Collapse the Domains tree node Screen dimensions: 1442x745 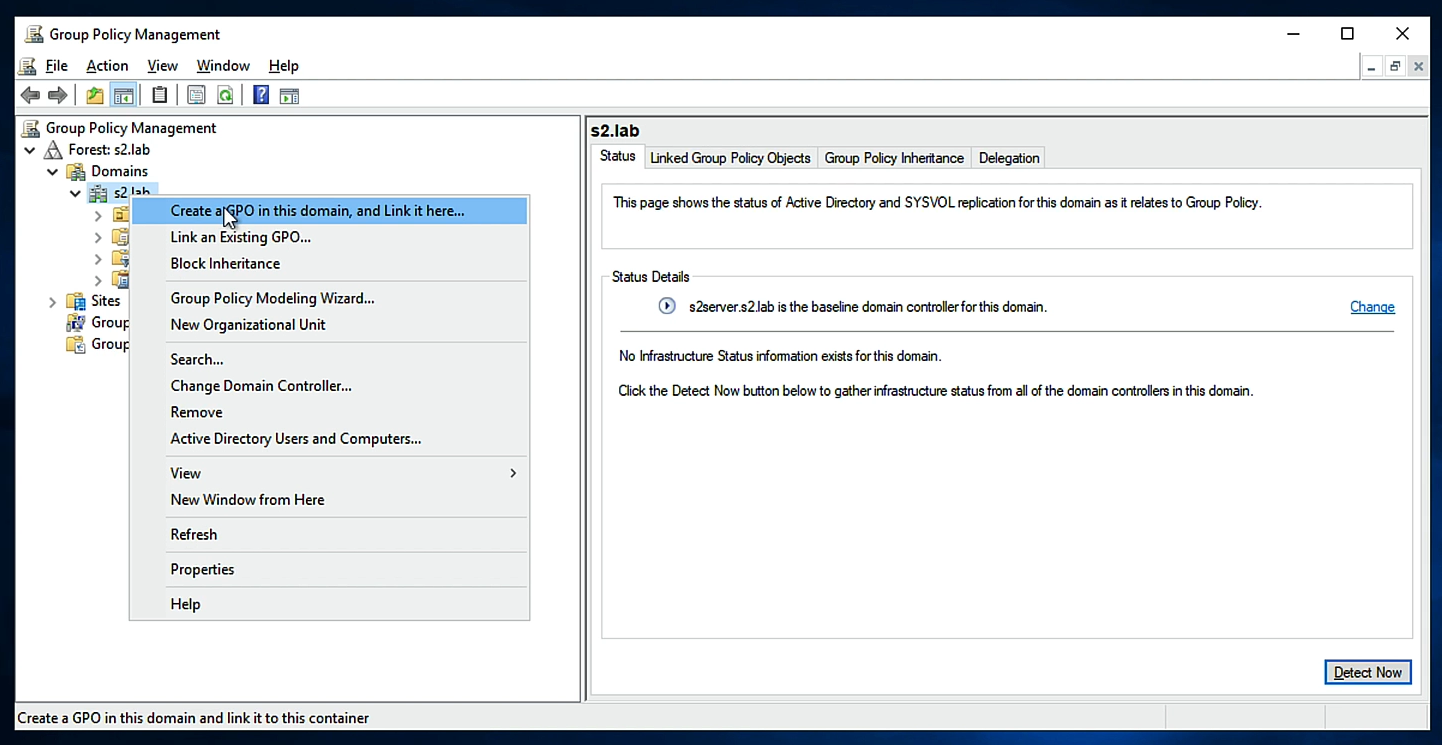coord(52,172)
